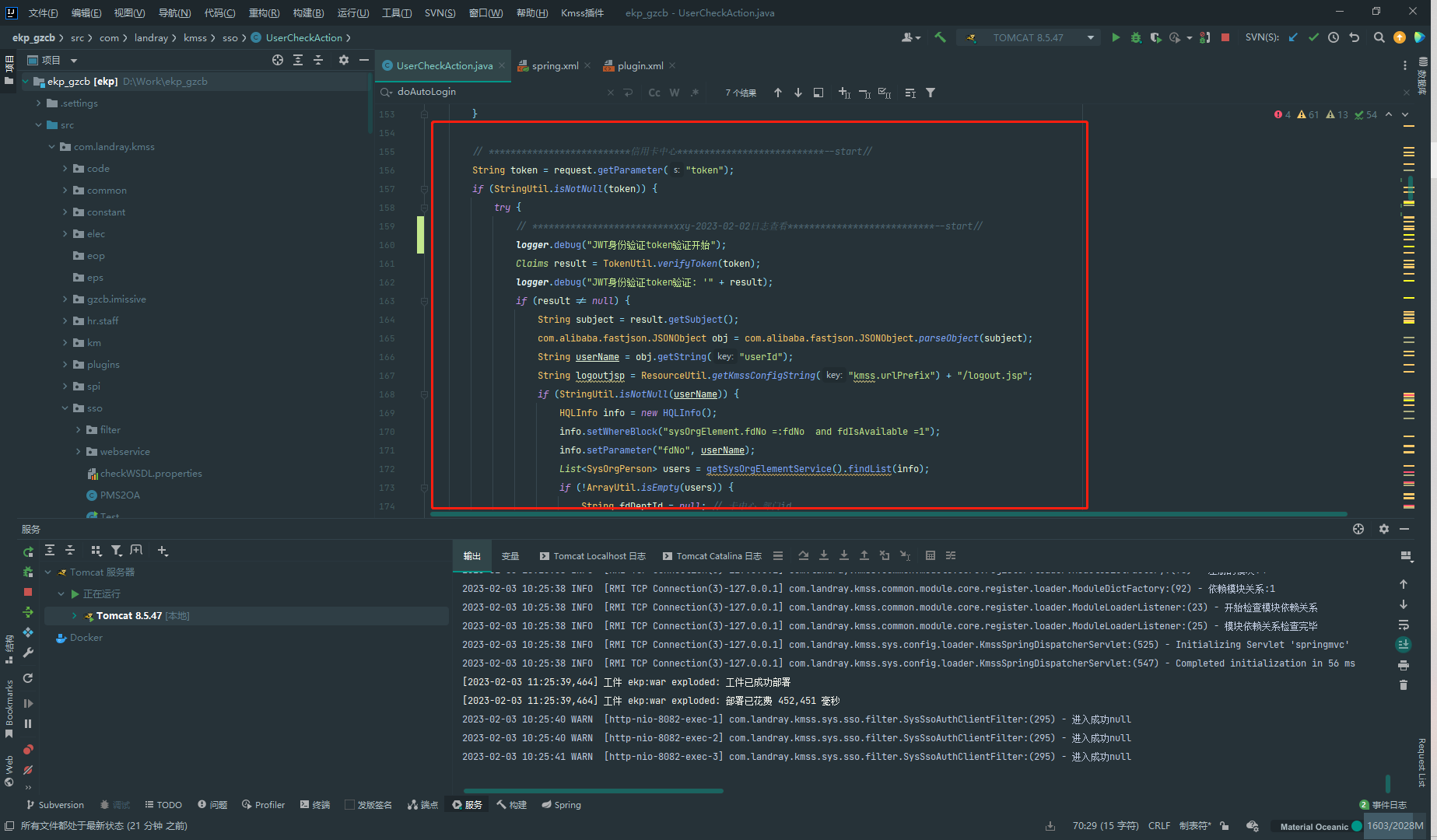Toggle the match case Cc option
The image size is (1437, 840).
coord(654,93)
